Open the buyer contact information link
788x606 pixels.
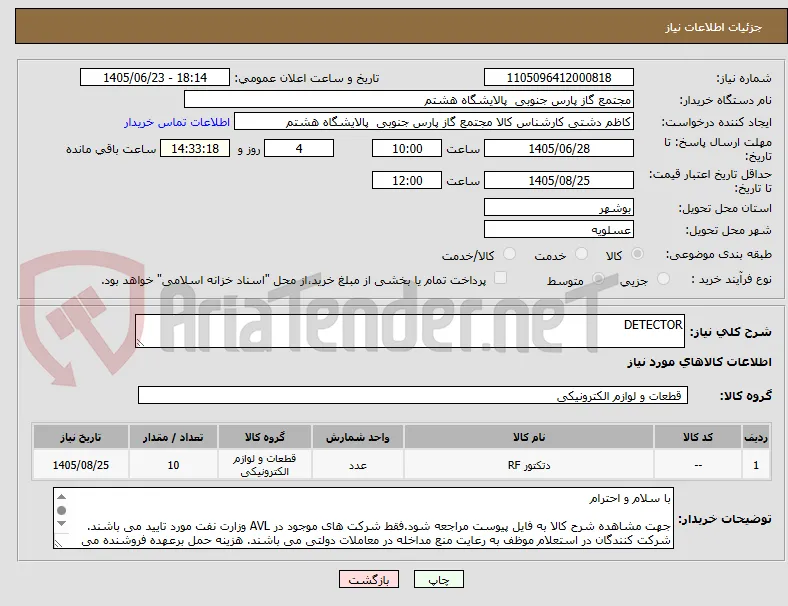pyautogui.click(x=177, y=122)
